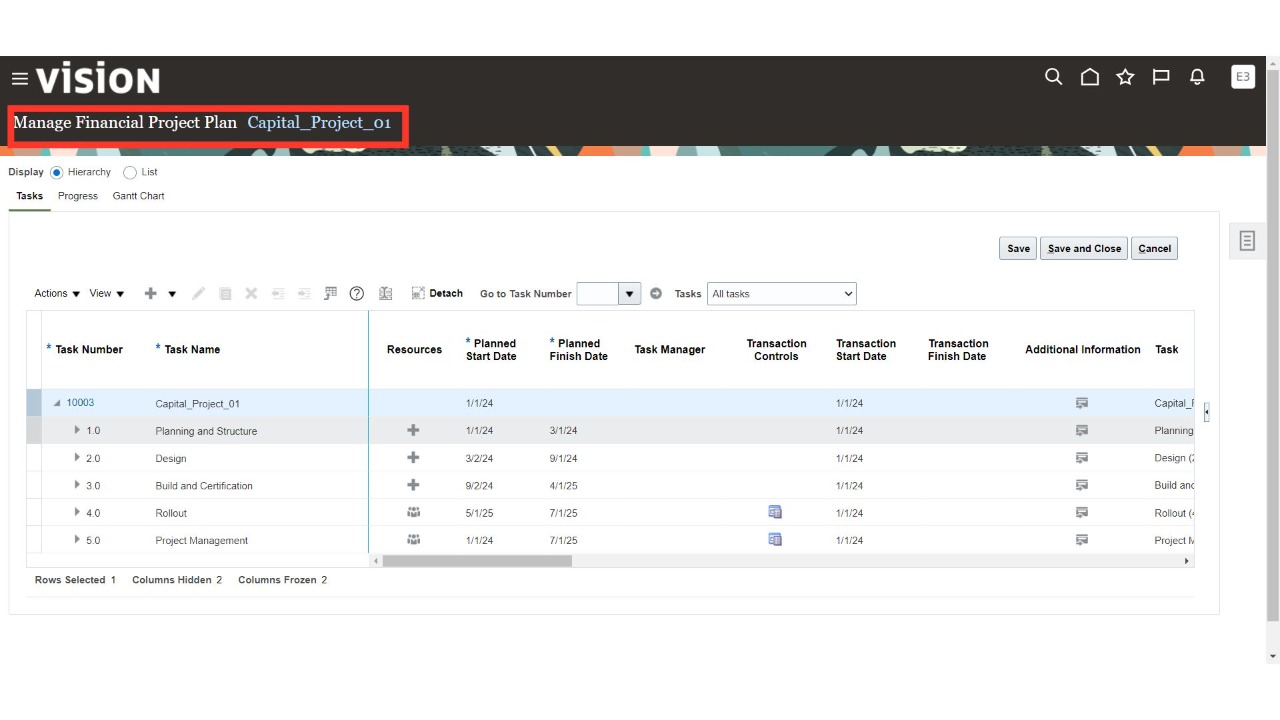Expand task 3.0 Build and Certification
Screen dimensions: 1280x720
(77, 485)
